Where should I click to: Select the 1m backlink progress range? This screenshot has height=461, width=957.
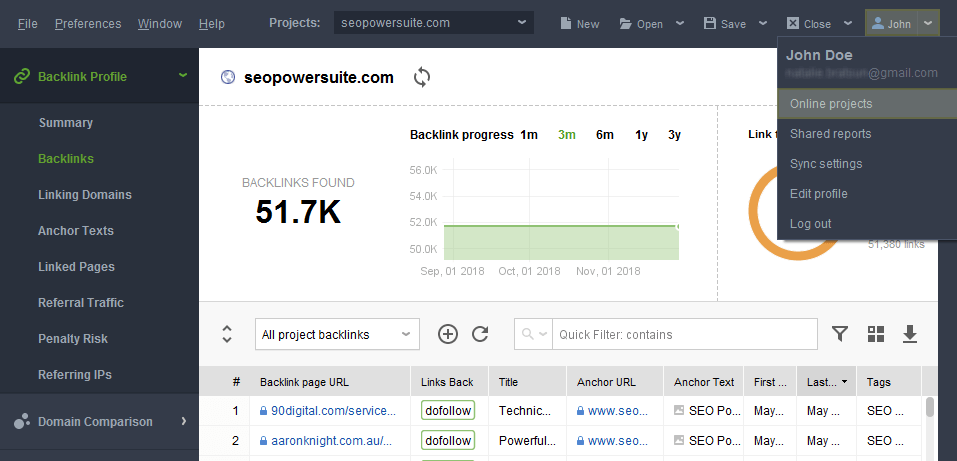[529, 135]
